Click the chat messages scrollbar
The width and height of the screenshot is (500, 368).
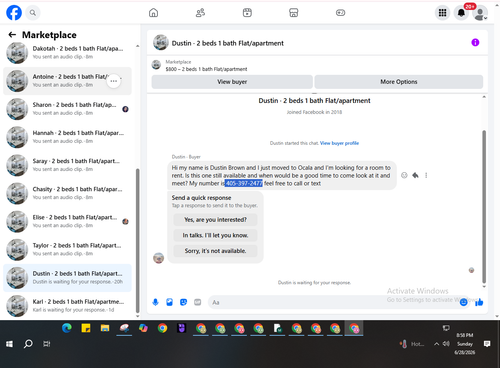[x=484, y=207]
